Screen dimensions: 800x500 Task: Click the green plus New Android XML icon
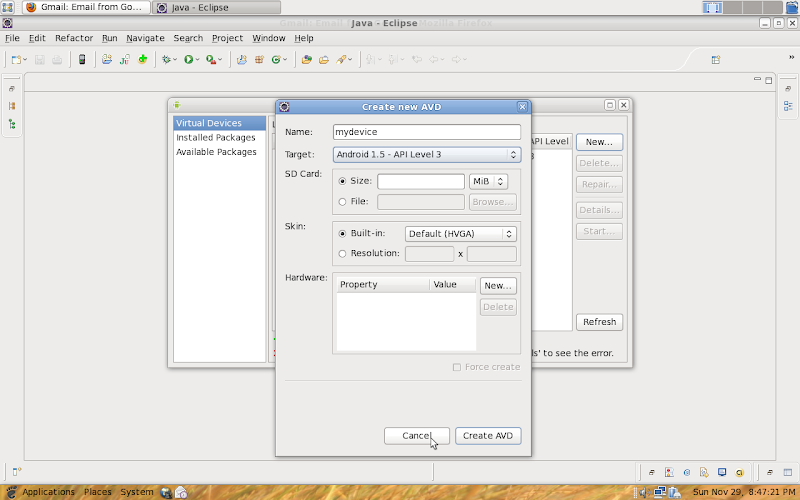(142, 59)
